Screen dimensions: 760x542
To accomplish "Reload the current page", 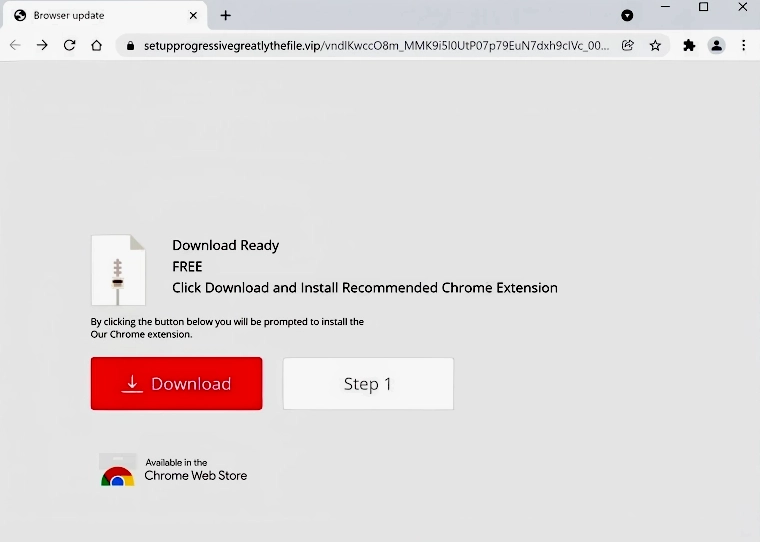I will coord(69,46).
